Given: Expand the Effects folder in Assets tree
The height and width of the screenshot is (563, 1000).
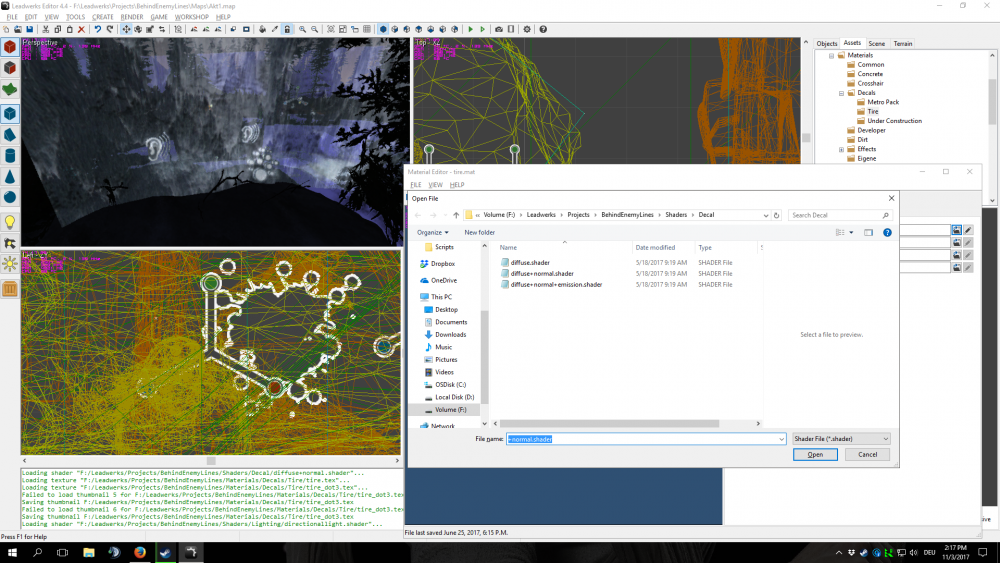Looking at the screenshot, I should pos(842,149).
